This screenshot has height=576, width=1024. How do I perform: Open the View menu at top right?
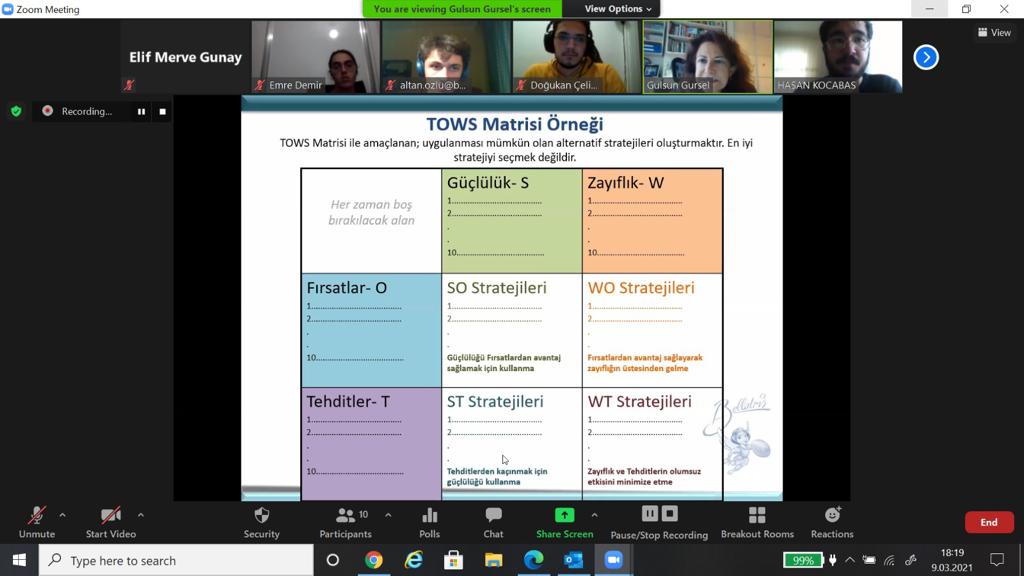pos(994,33)
